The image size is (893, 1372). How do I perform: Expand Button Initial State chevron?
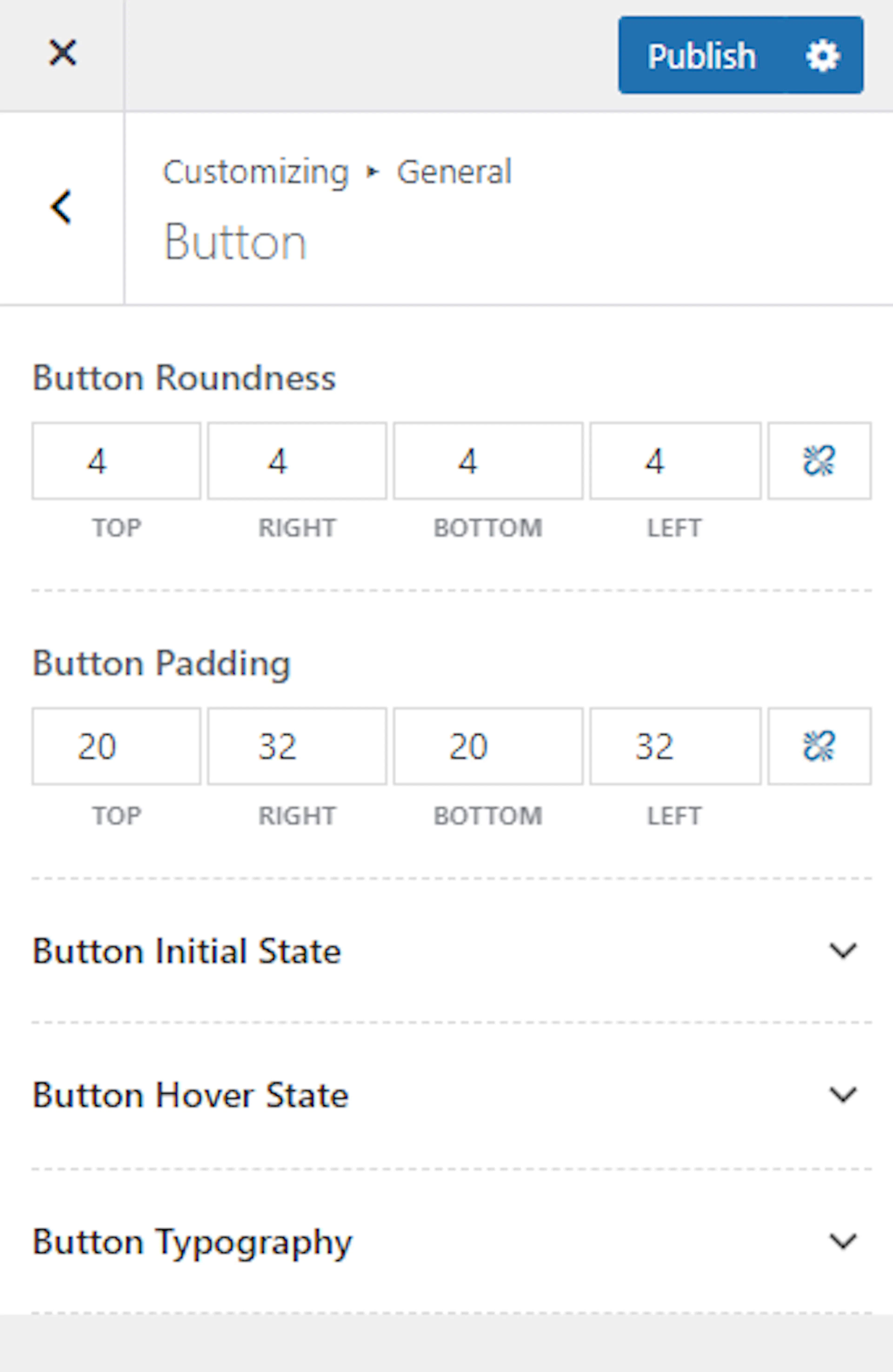843,950
